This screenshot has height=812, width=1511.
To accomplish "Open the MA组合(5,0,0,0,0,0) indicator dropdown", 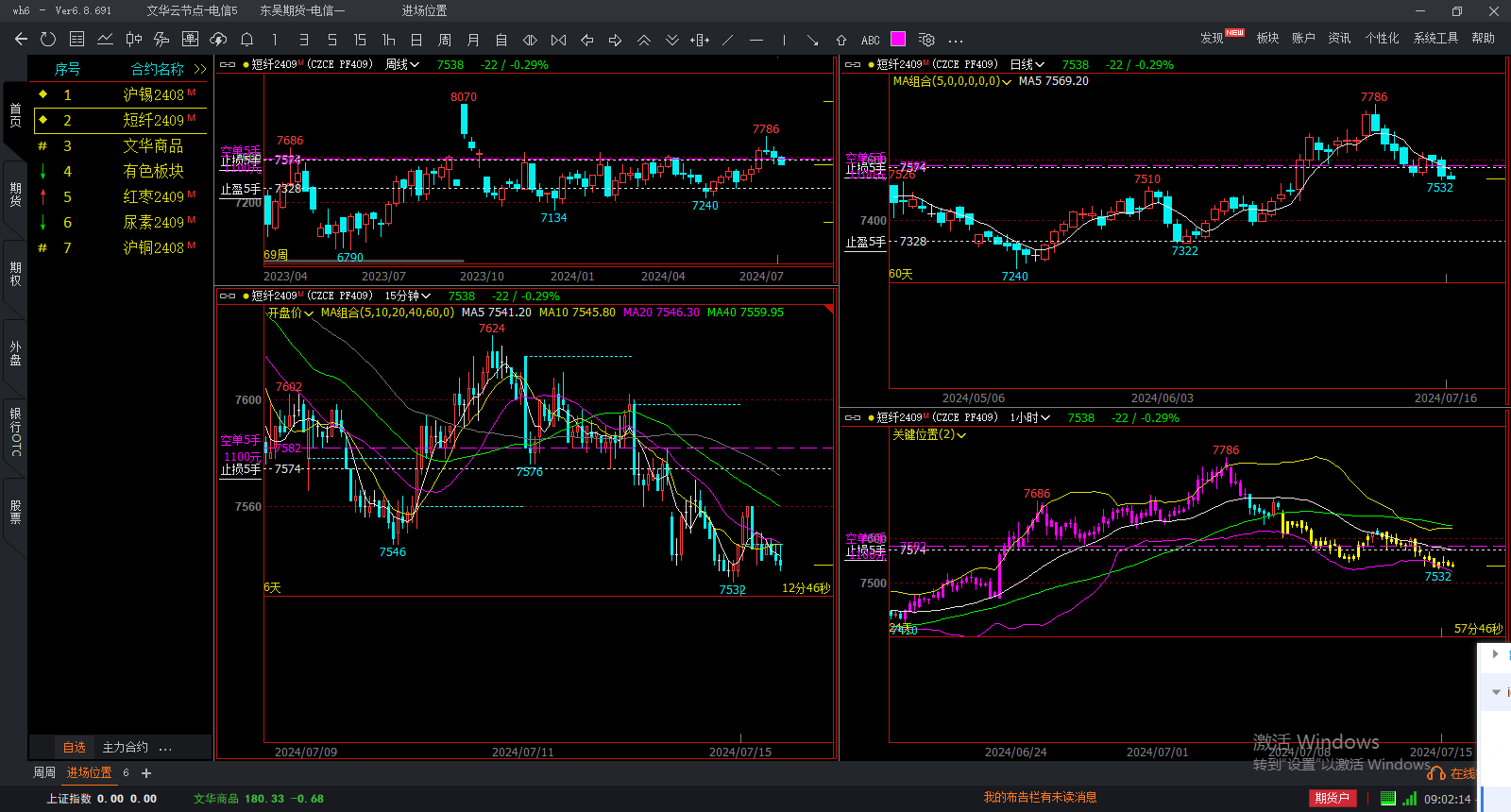I will coord(952,81).
